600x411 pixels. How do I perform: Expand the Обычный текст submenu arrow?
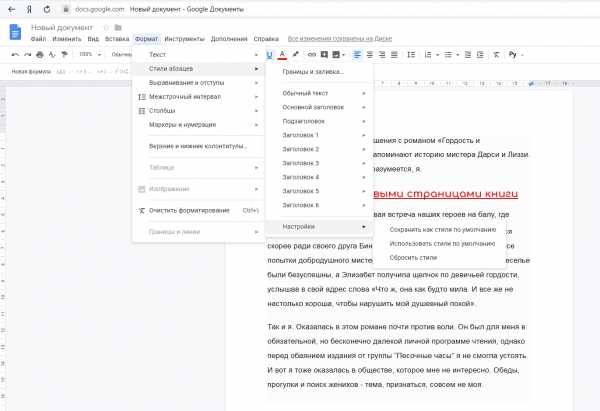[364, 93]
